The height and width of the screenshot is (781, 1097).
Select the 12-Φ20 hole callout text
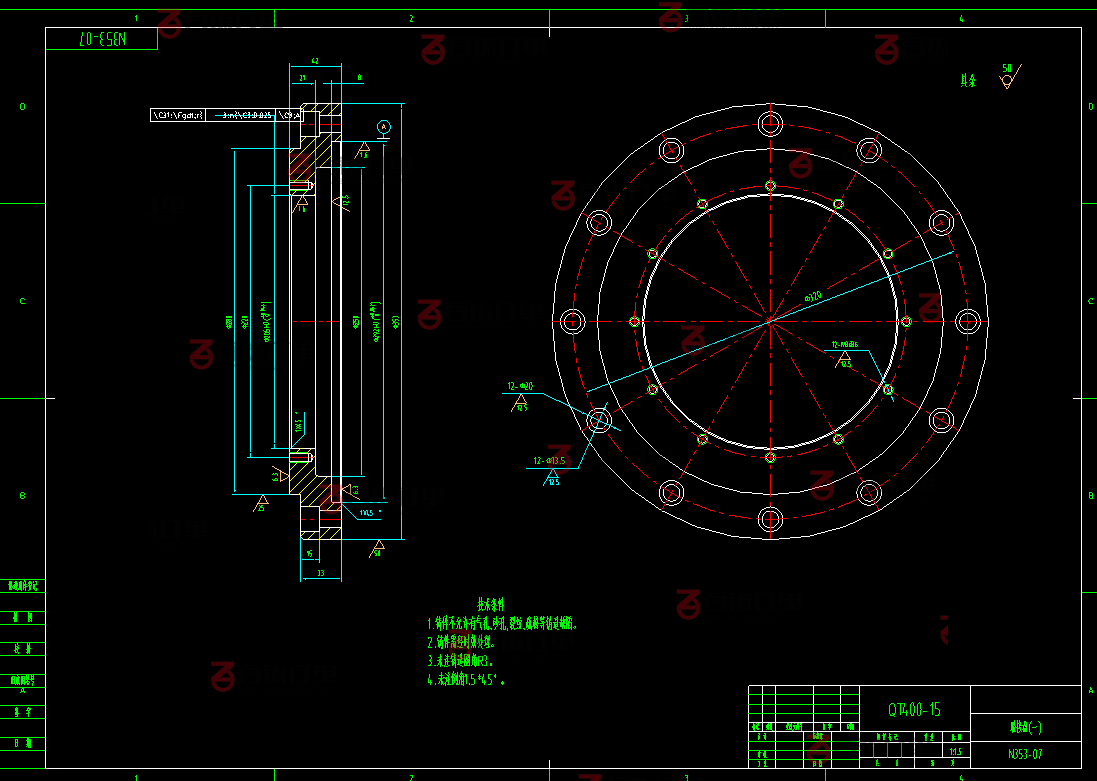[x=521, y=386]
